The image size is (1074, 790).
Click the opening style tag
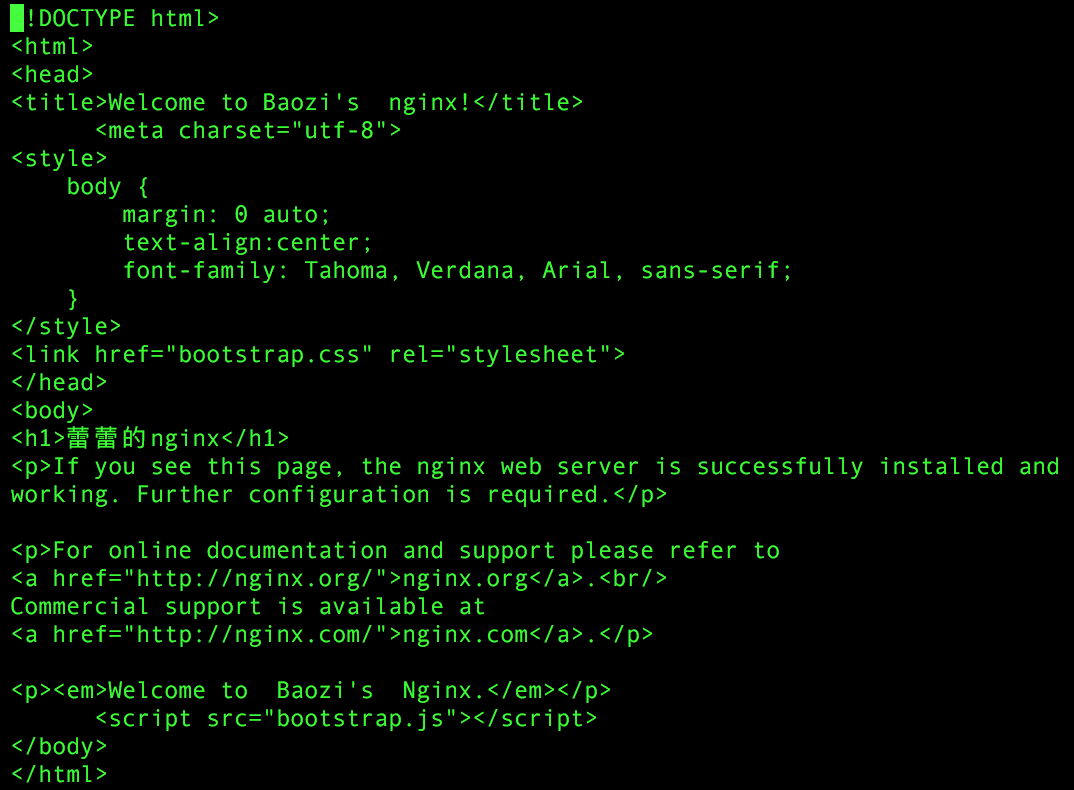pos(59,158)
